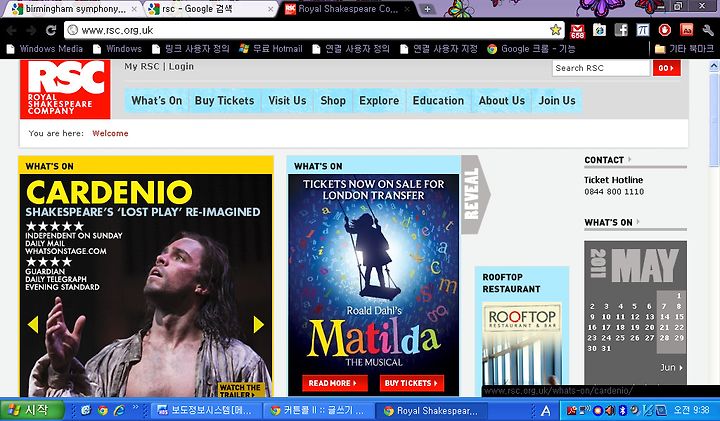
Task: Show next slide with right yellow arrow
Action: tap(259, 325)
